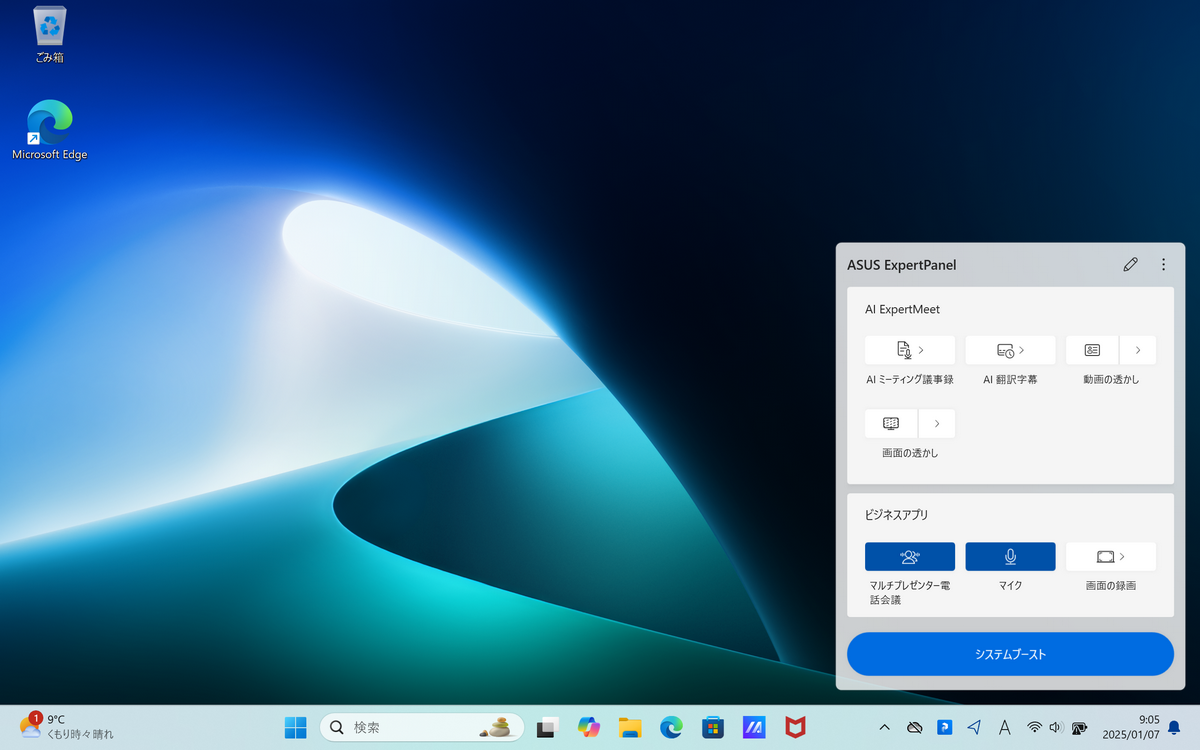Open the Windows Start menu
This screenshot has height=750, width=1200.
pyautogui.click(x=296, y=728)
